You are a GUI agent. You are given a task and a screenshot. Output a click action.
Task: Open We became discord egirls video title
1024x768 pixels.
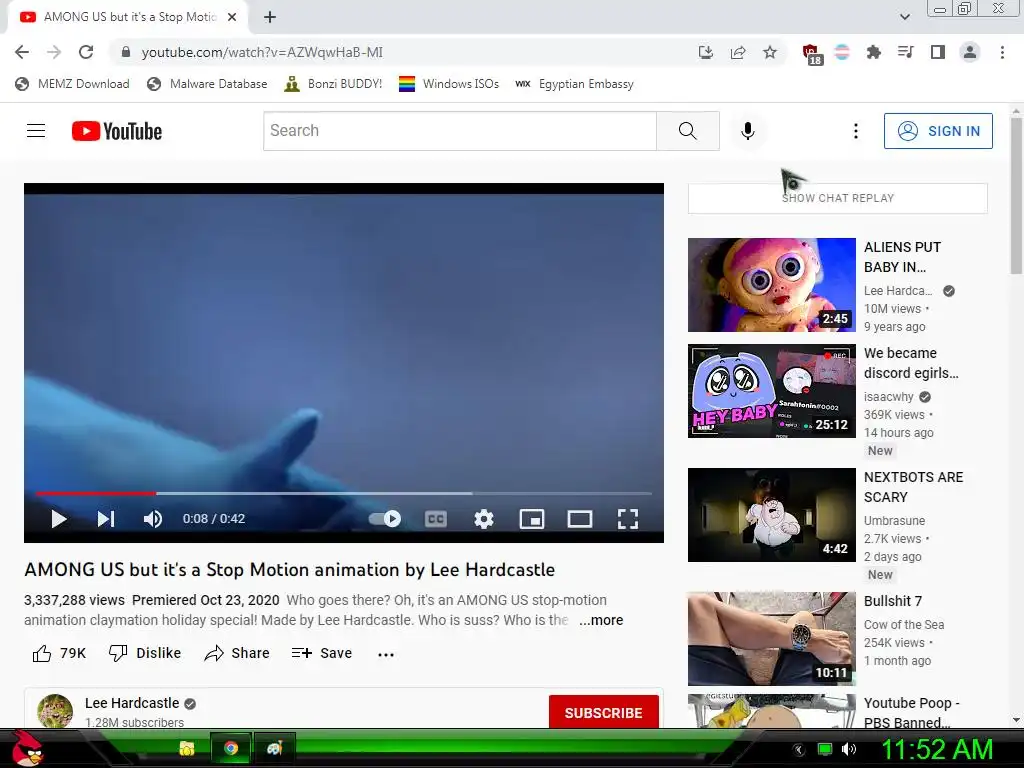pos(911,362)
